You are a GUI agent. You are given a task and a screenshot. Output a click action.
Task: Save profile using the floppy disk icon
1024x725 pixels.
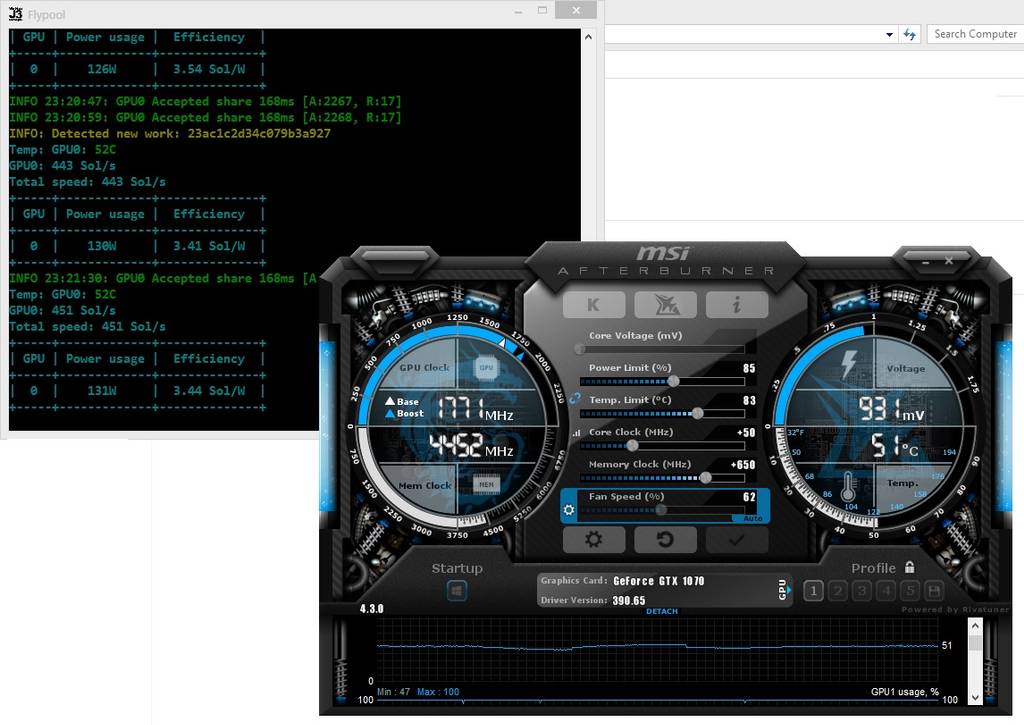934,591
